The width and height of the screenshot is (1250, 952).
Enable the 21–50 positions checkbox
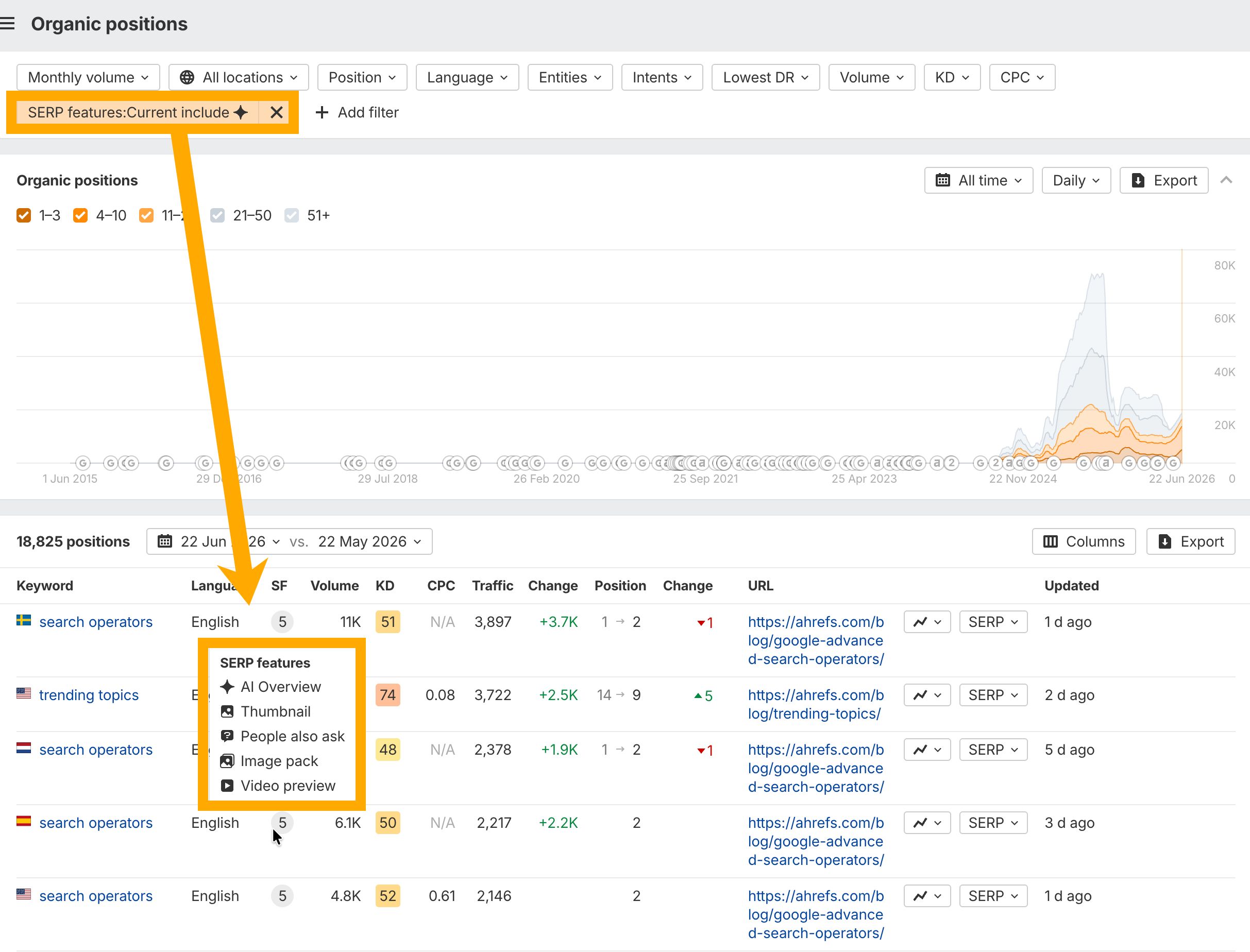tap(217, 215)
